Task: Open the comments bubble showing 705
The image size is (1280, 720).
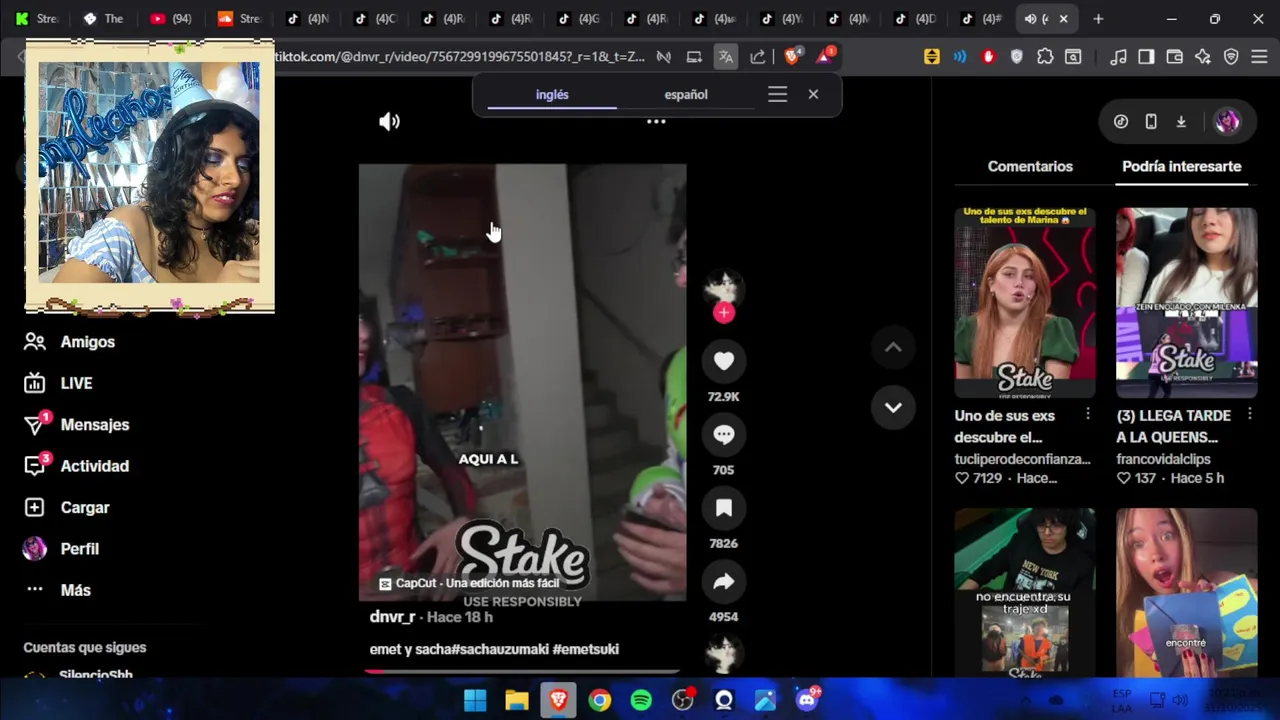Action: [x=723, y=434]
